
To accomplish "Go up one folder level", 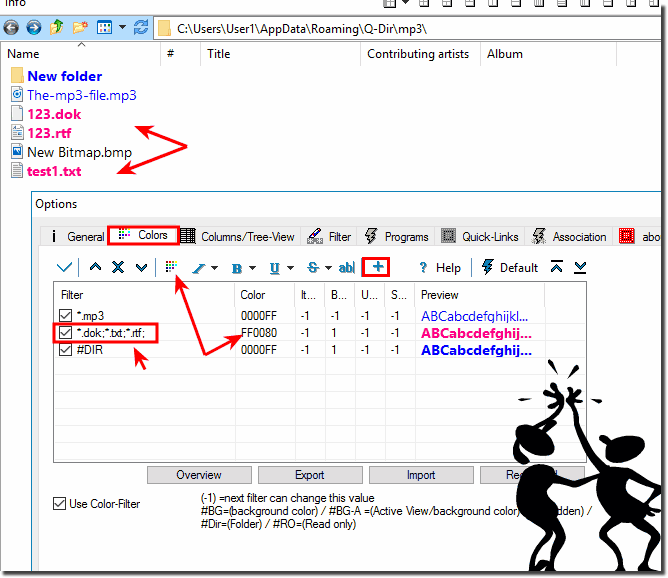I will [x=56, y=28].
